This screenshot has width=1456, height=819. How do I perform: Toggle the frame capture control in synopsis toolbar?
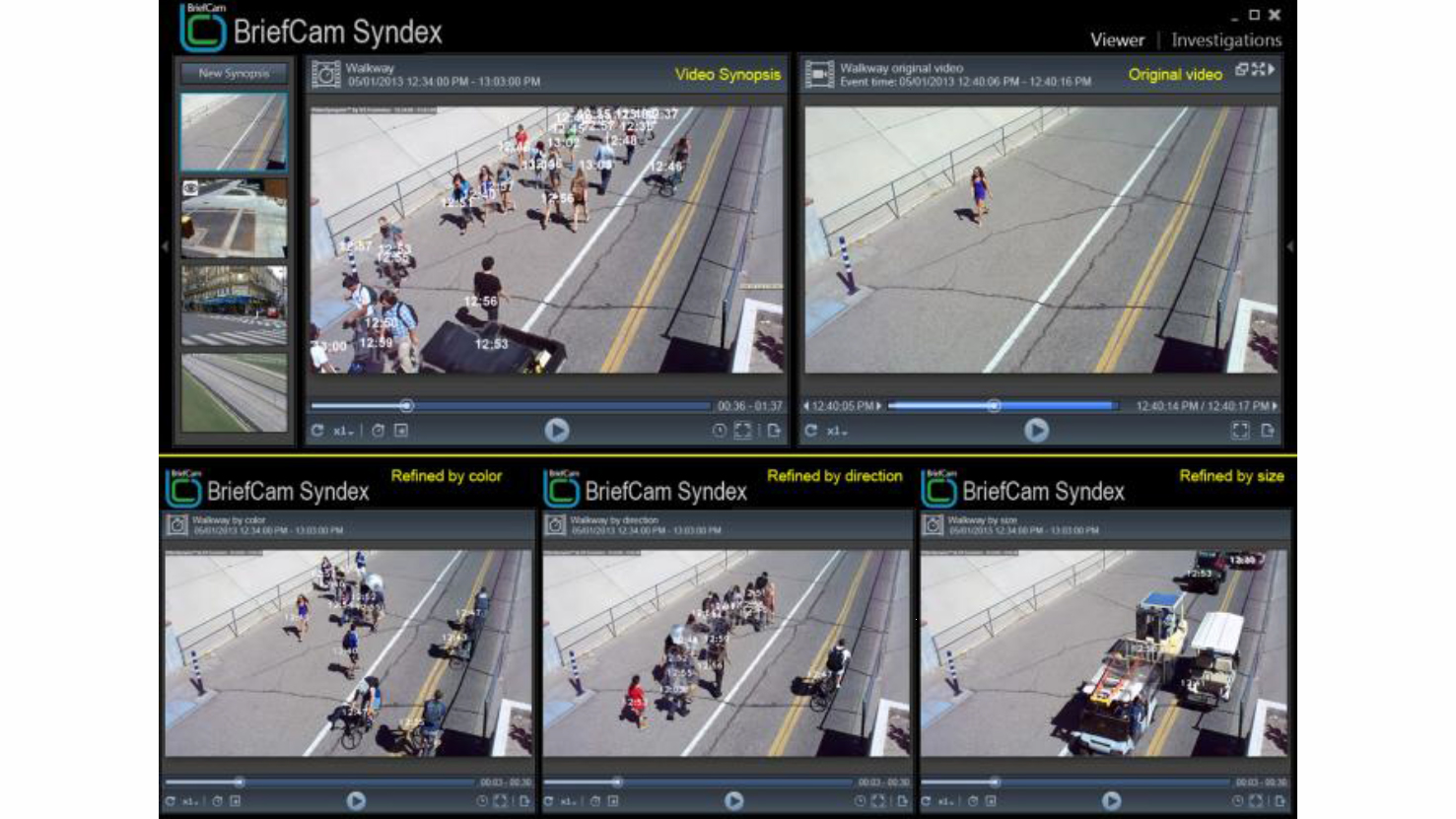pos(400,430)
